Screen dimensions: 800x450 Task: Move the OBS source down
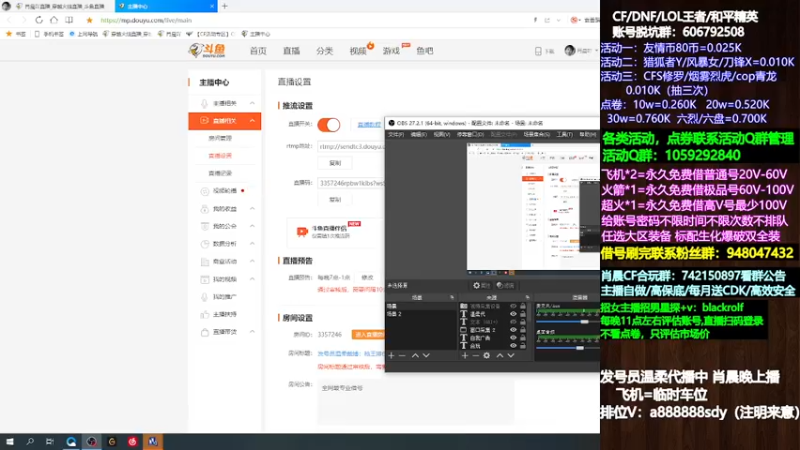pyautogui.click(x=511, y=356)
